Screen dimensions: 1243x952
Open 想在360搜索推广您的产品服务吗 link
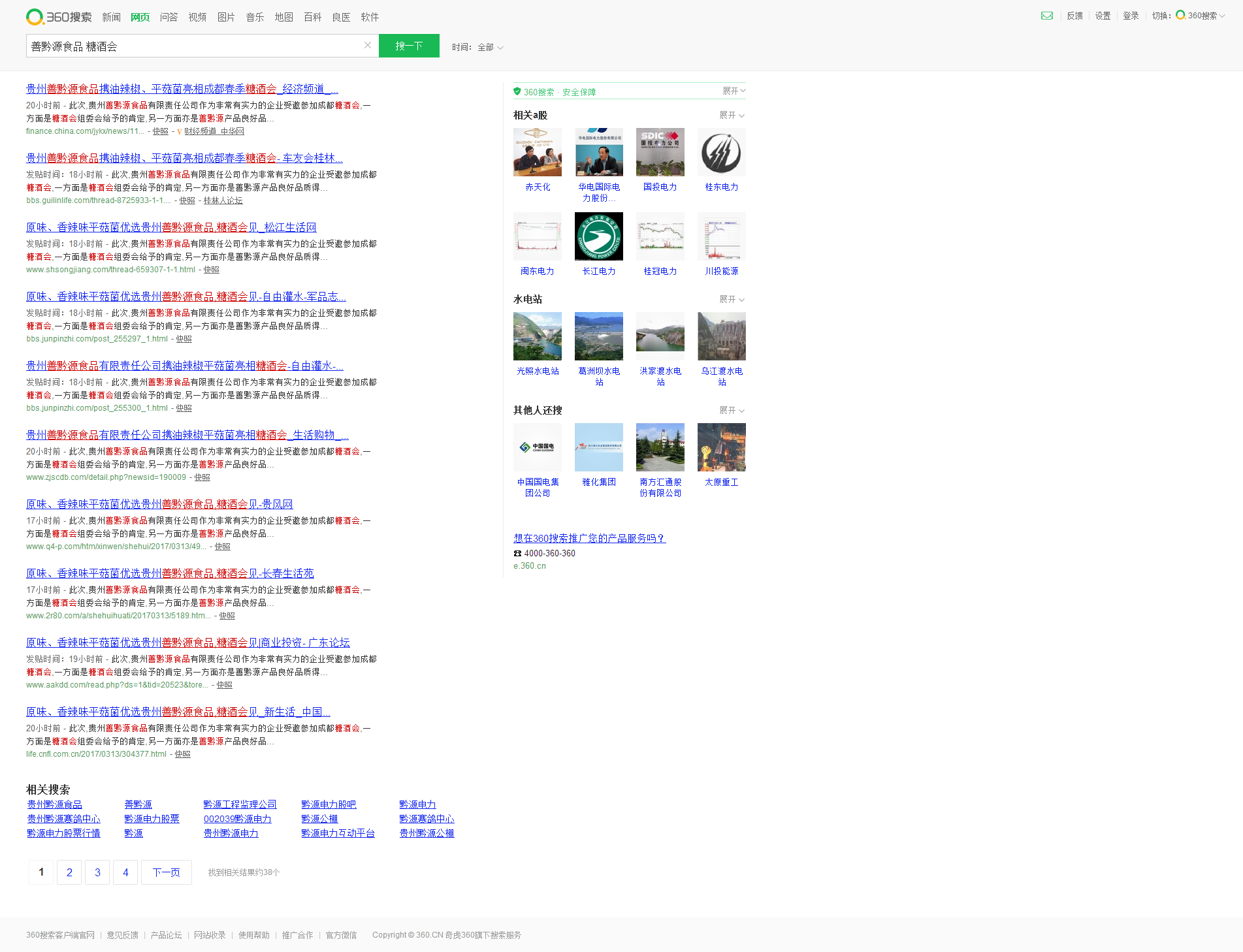(589, 538)
